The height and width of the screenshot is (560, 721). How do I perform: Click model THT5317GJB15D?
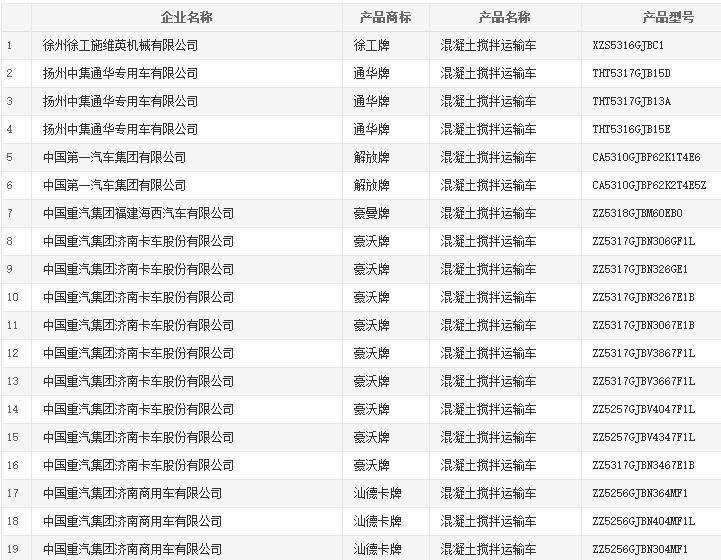tap(631, 73)
